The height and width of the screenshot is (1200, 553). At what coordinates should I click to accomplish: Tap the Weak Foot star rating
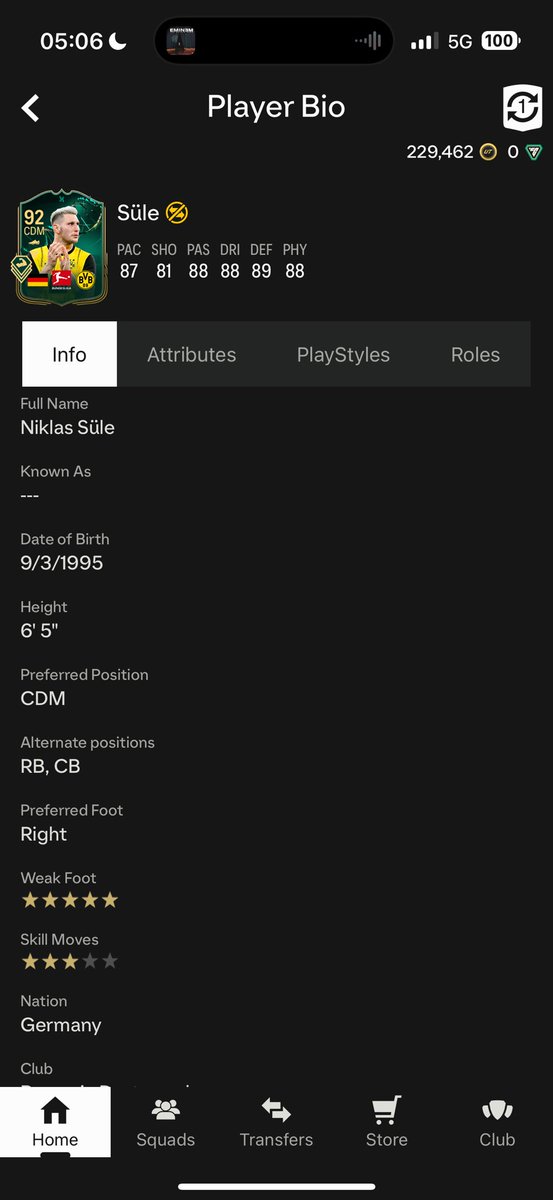(x=70, y=900)
